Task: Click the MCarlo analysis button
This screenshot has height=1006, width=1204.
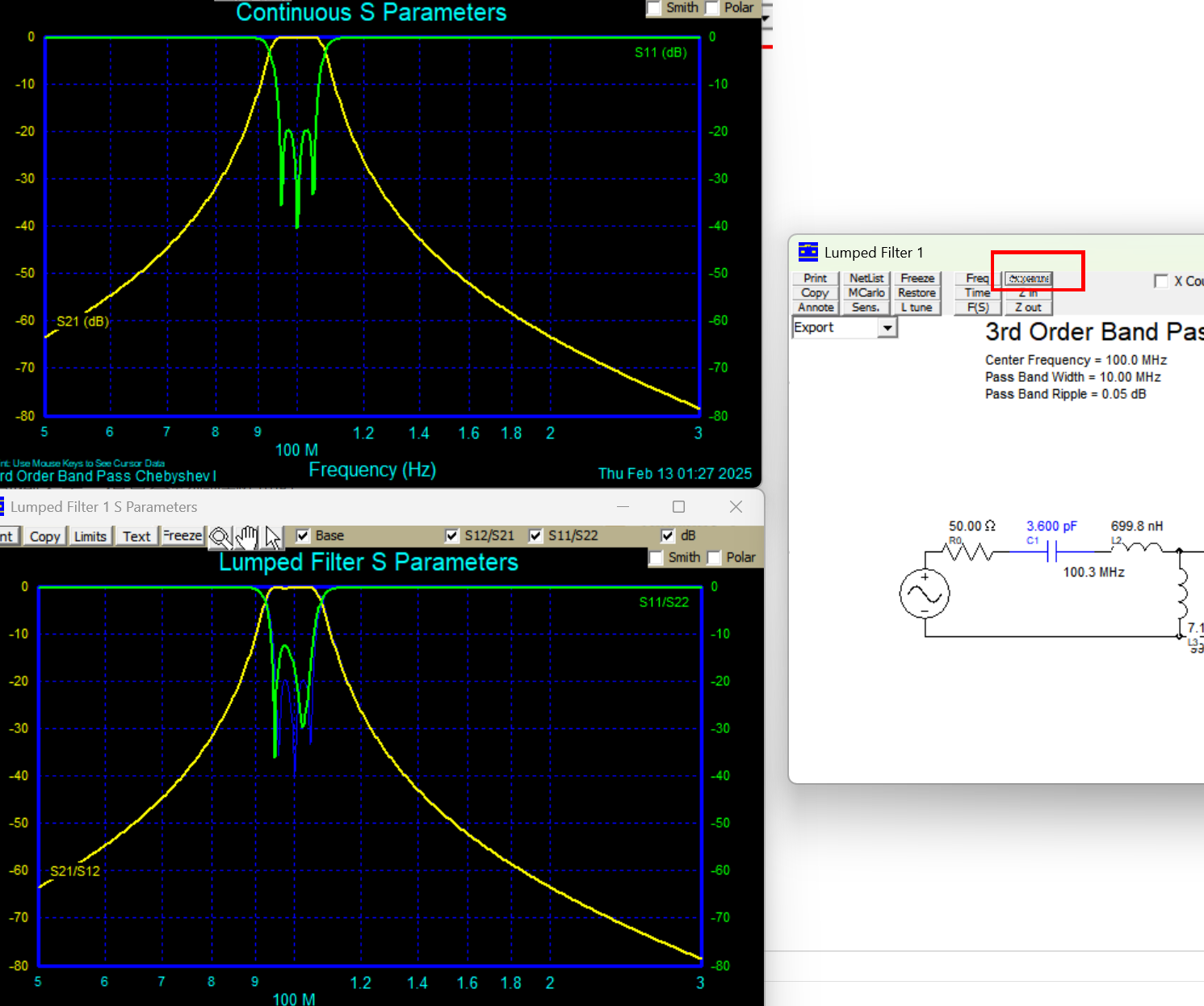Action: (866, 292)
